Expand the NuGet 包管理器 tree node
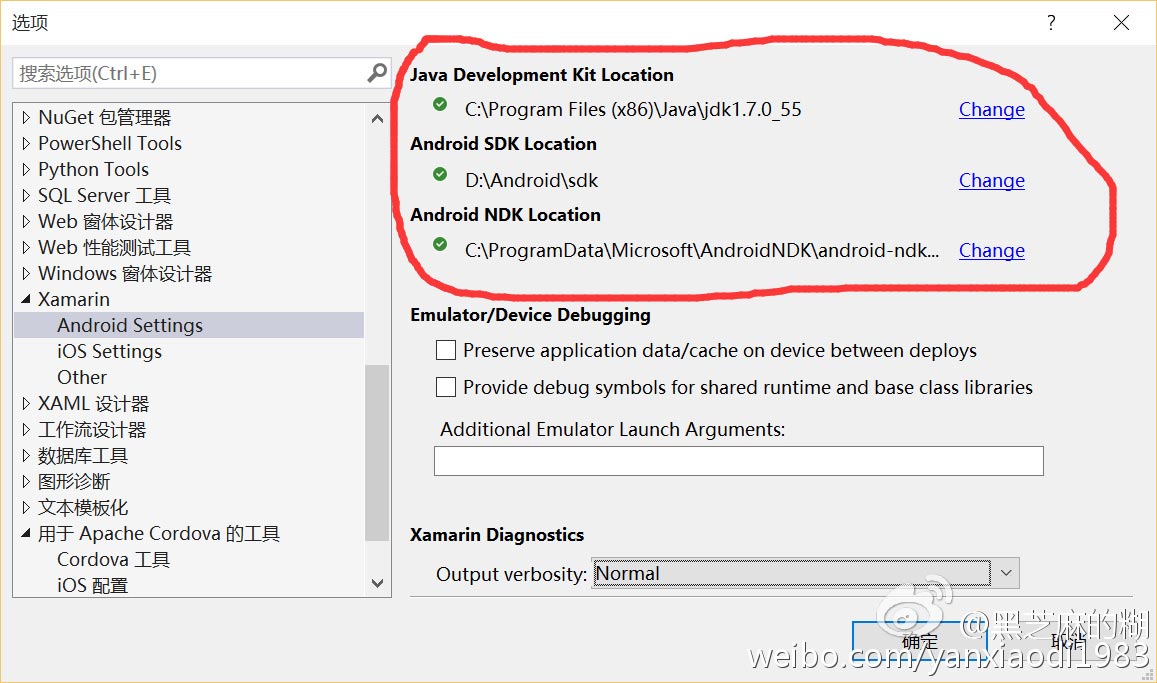 (x=26, y=117)
